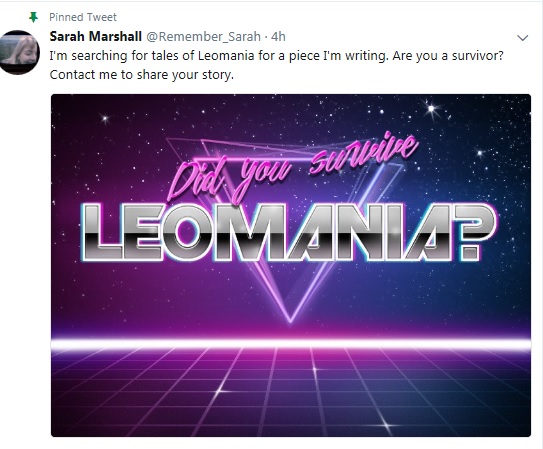Click the star in the image's upper left
The width and height of the screenshot is (543, 449).
[105, 119]
